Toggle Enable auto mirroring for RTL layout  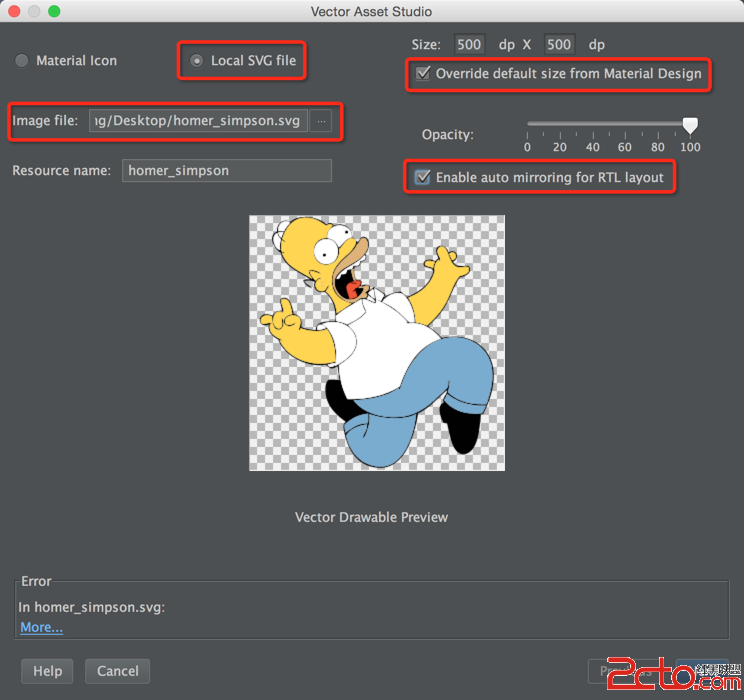point(422,177)
